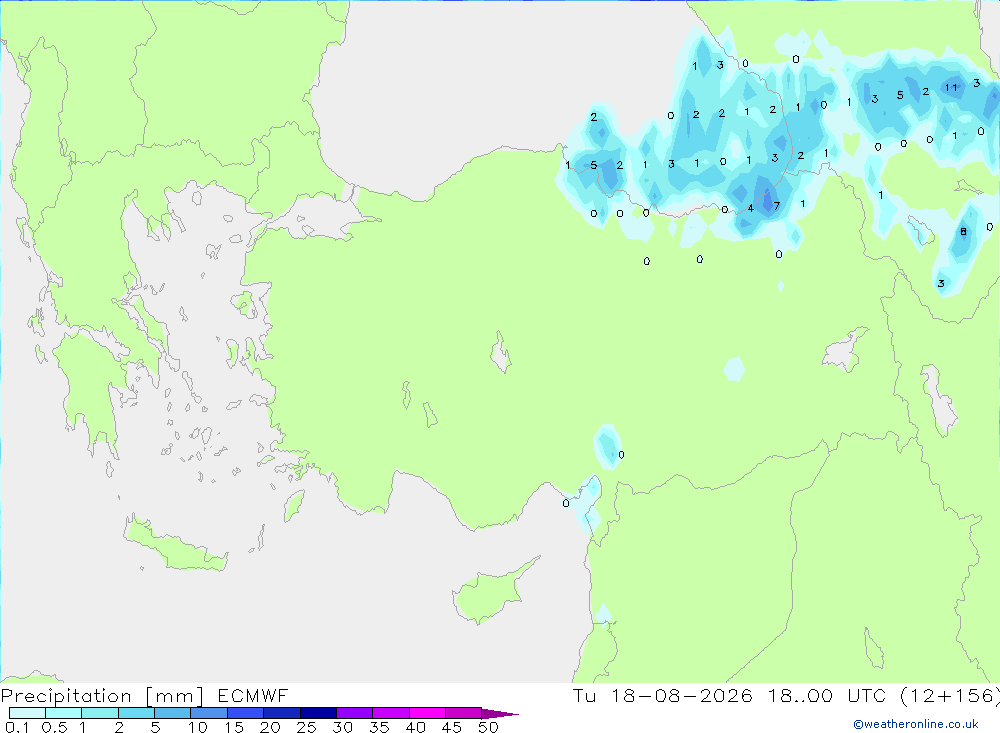
Task: Click the "25" legend scale label
Action: coord(306,727)
